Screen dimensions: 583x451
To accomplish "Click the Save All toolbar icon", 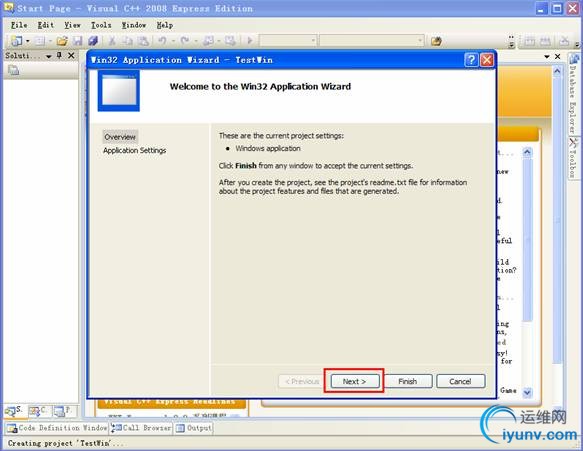I will 93,41.
